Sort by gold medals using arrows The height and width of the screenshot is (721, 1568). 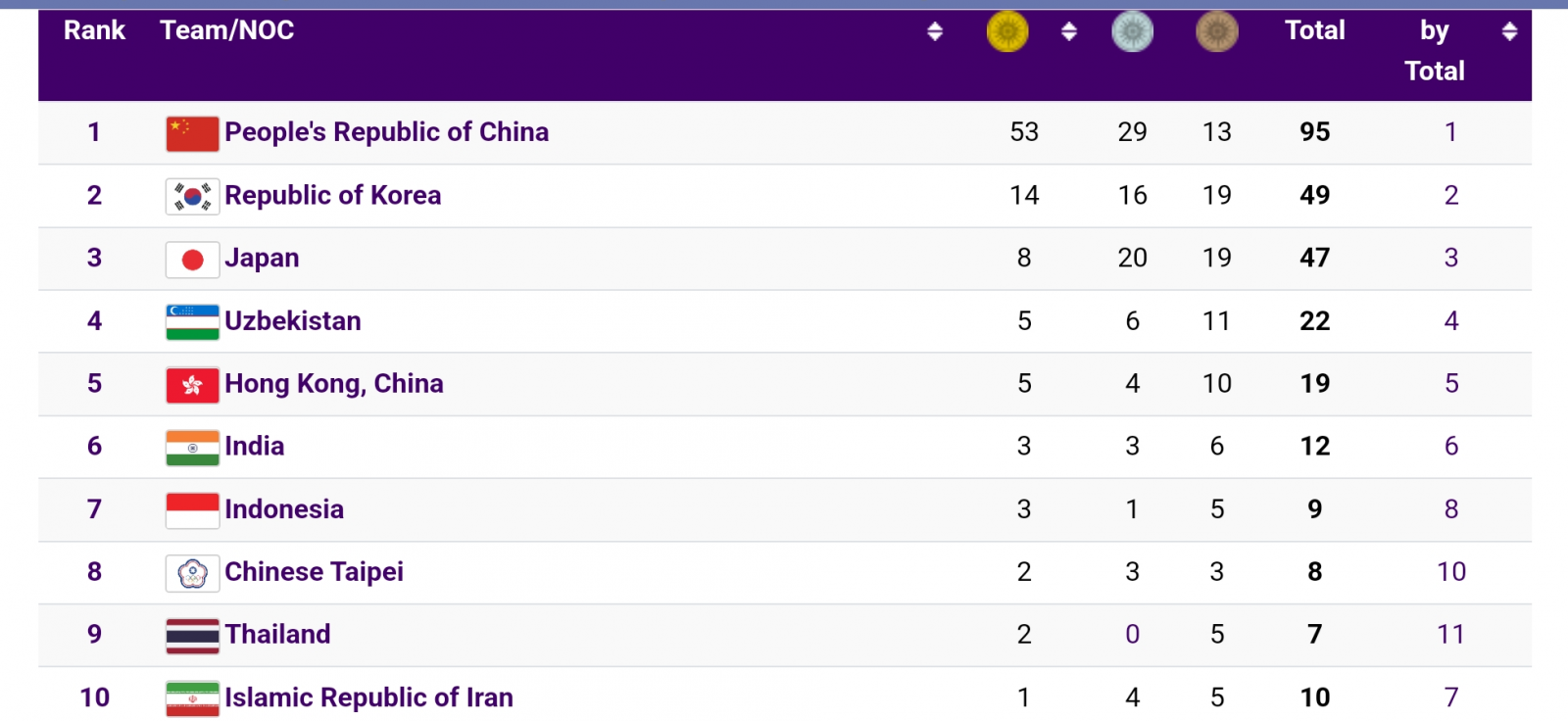1069,31
